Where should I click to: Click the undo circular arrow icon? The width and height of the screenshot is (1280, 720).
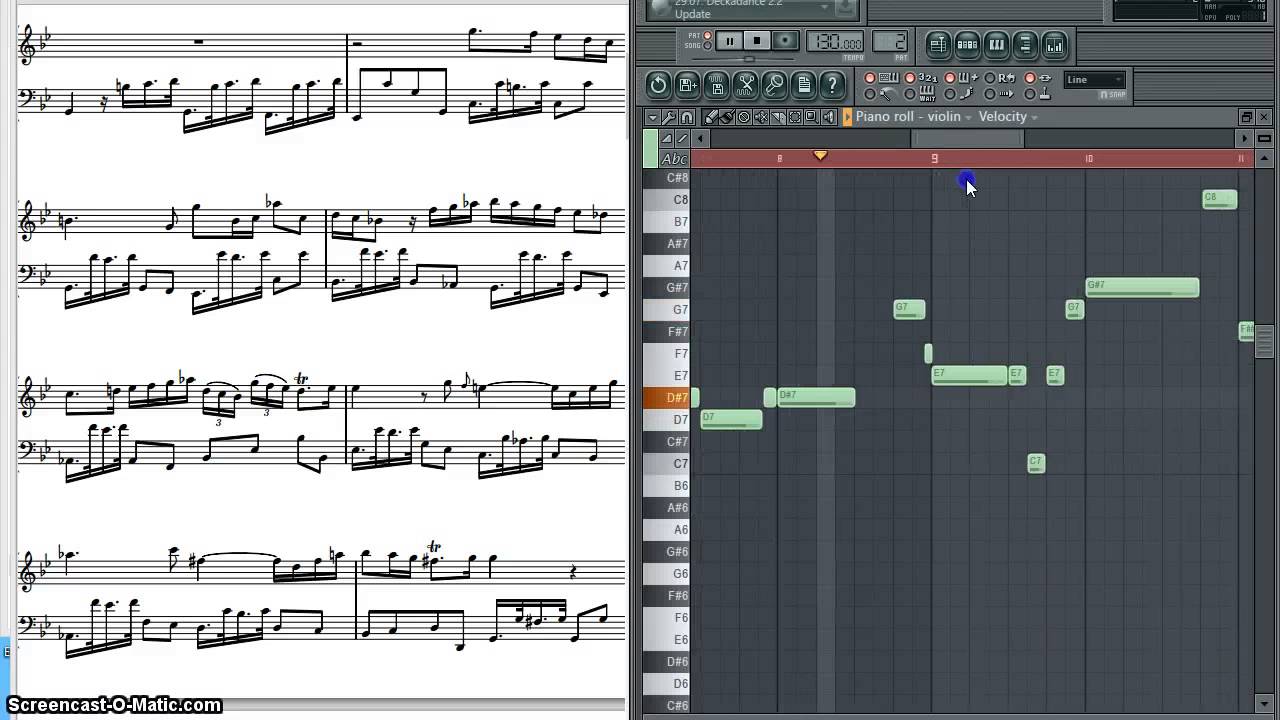(658, 85)
